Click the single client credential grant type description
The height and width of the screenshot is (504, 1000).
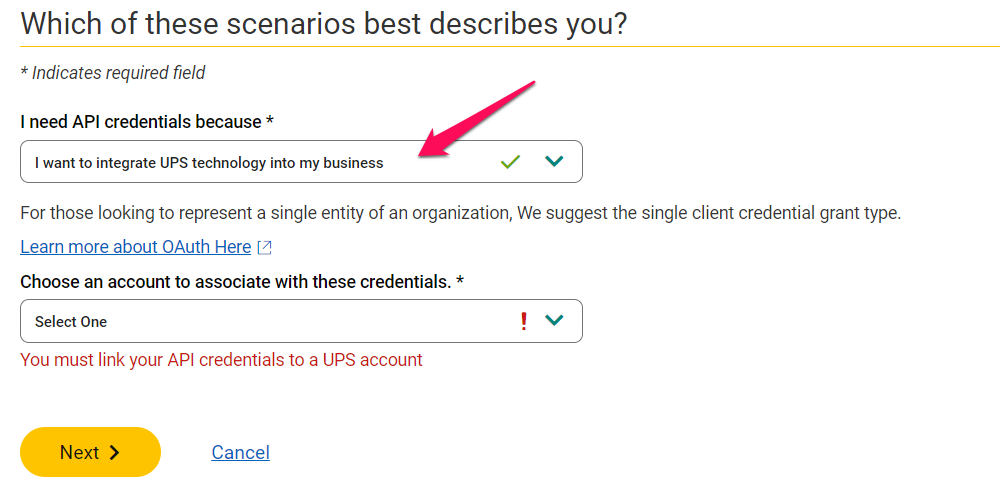point(460,212)
